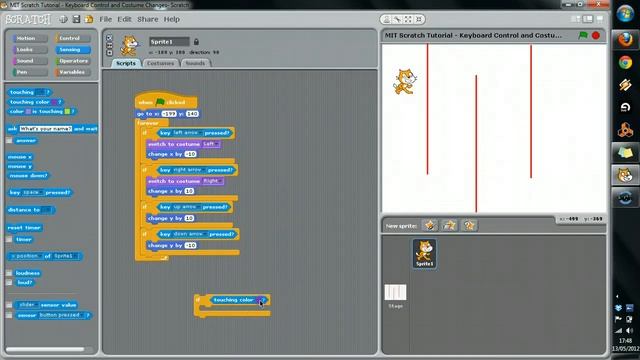The width and height of the screenshot is (640, 360).
Task: Select the Delete scissors tool
Action: (x=397, y=19)
